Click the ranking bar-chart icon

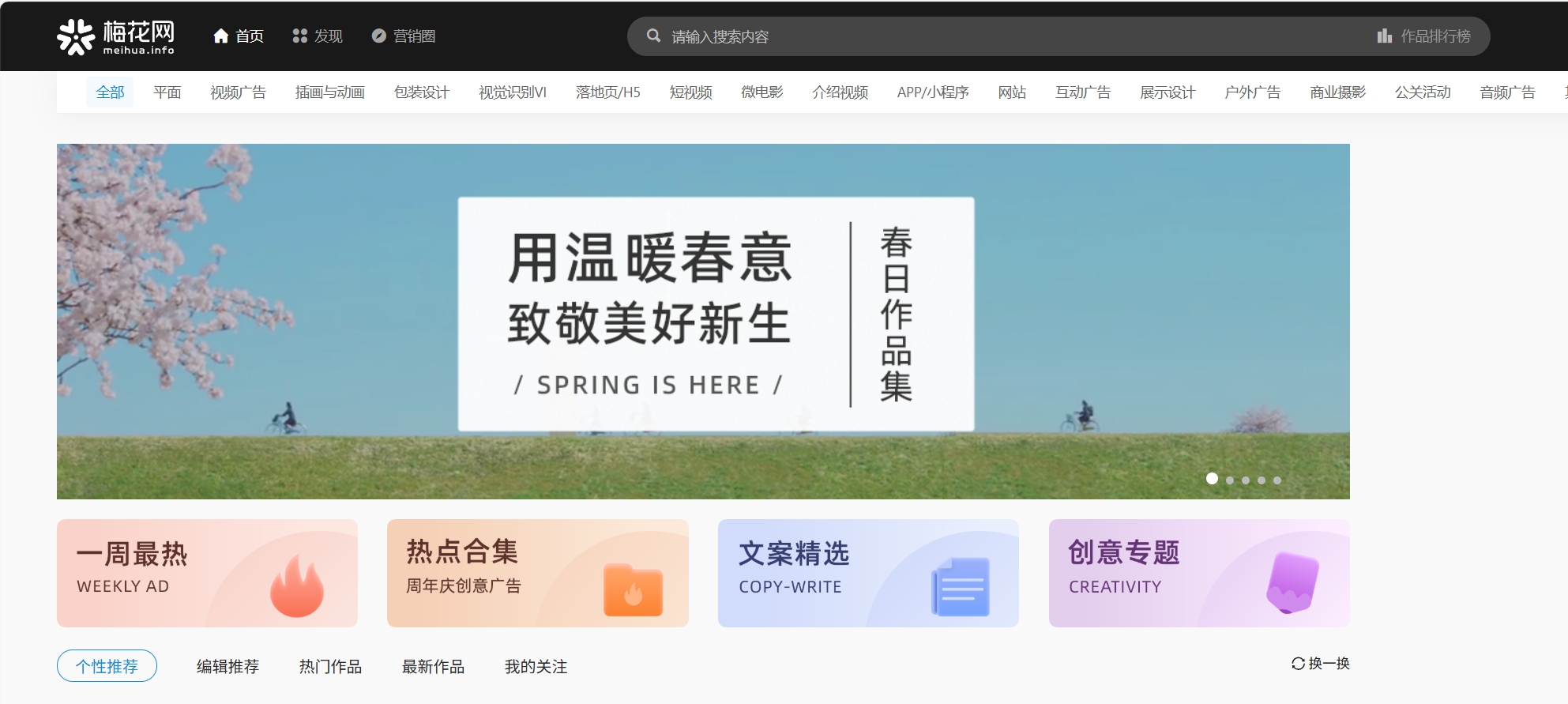[1384, 36]
